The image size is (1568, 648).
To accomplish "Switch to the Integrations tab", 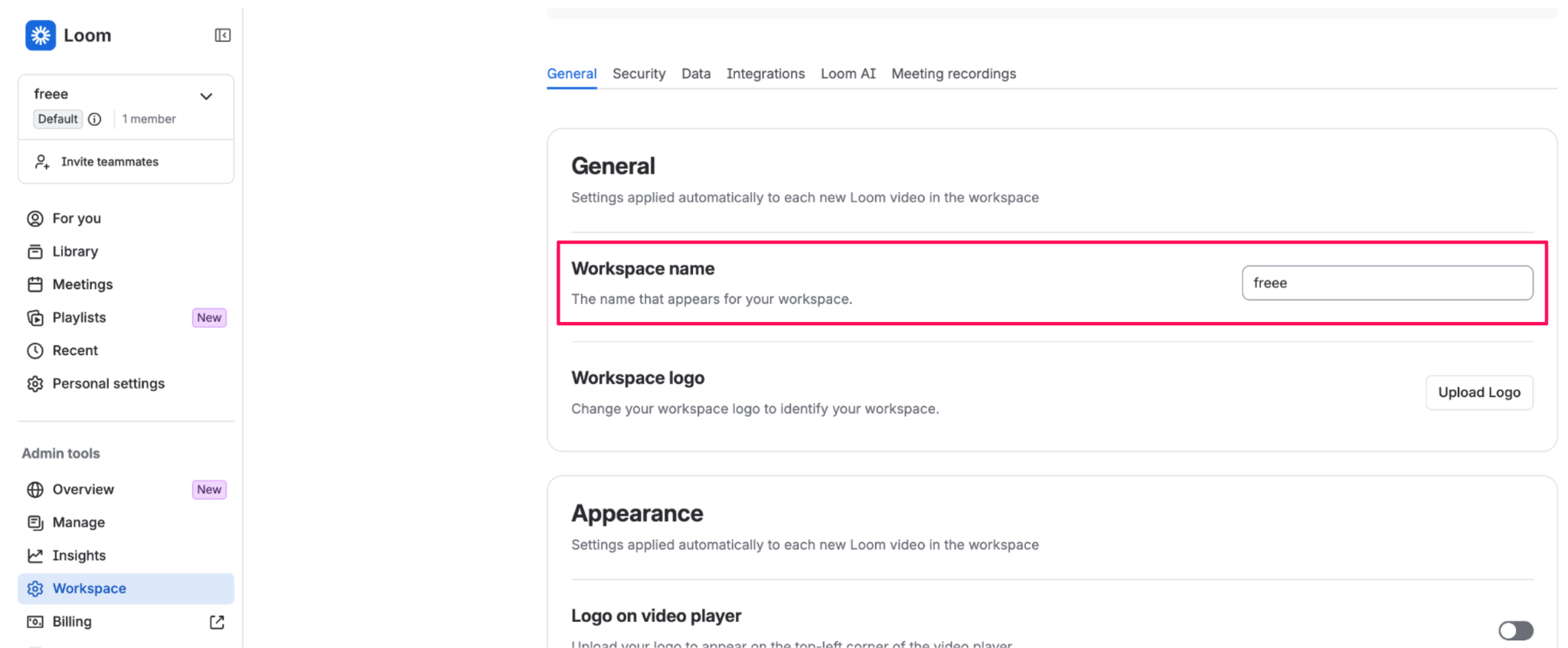I will pos(766,73).
